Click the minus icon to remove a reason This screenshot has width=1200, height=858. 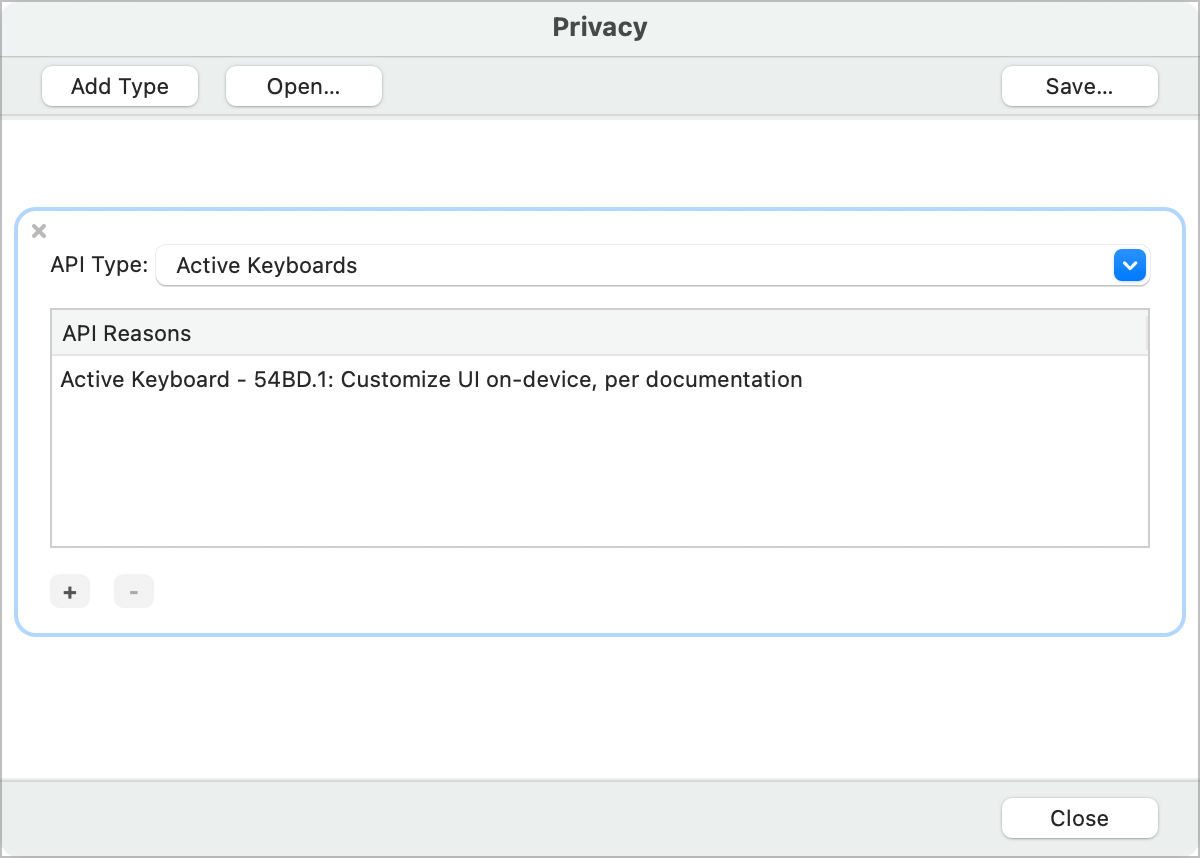pyautogui.click(x=134, y=592)
